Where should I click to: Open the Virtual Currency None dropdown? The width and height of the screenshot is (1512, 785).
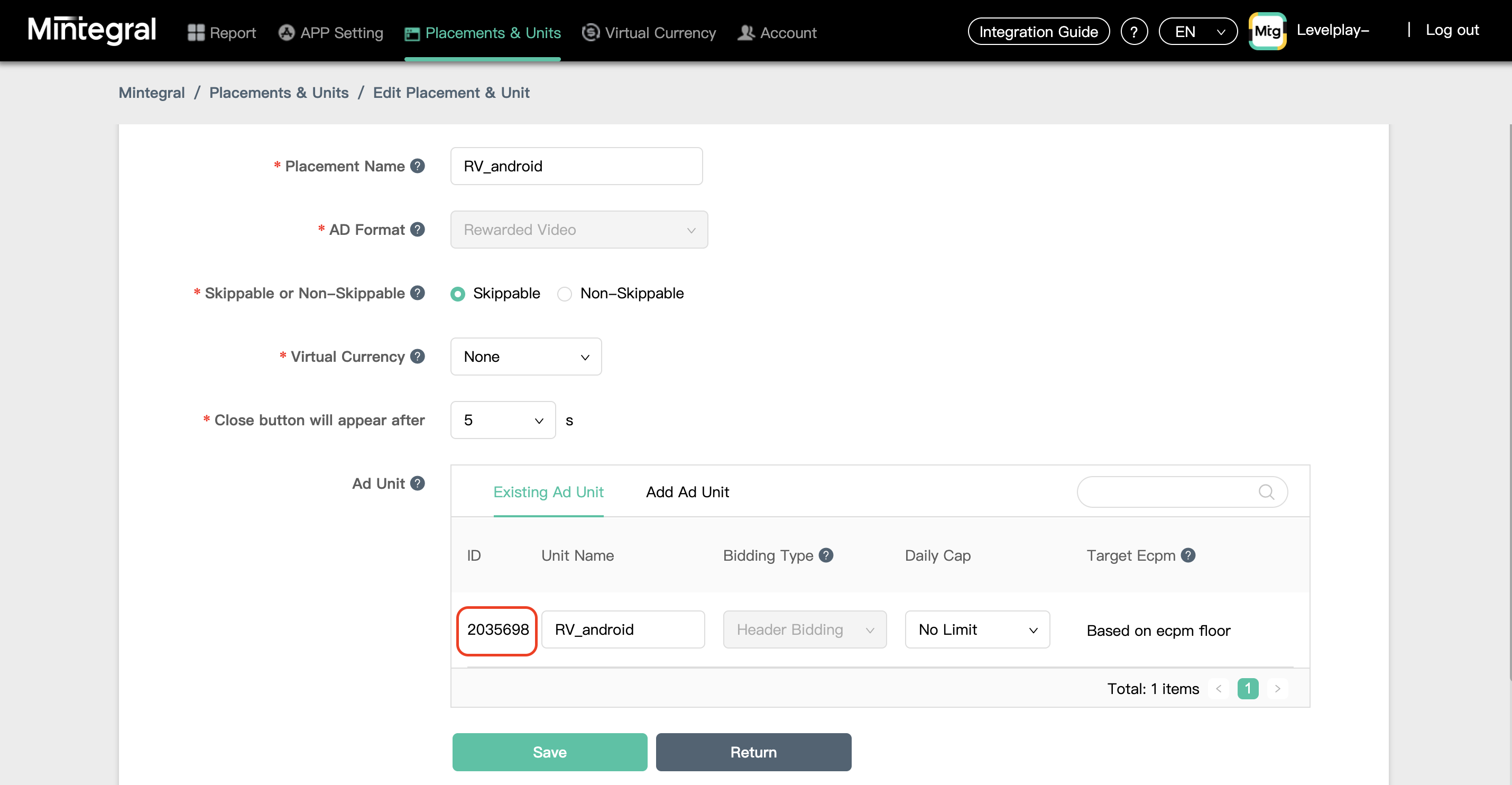526,357
